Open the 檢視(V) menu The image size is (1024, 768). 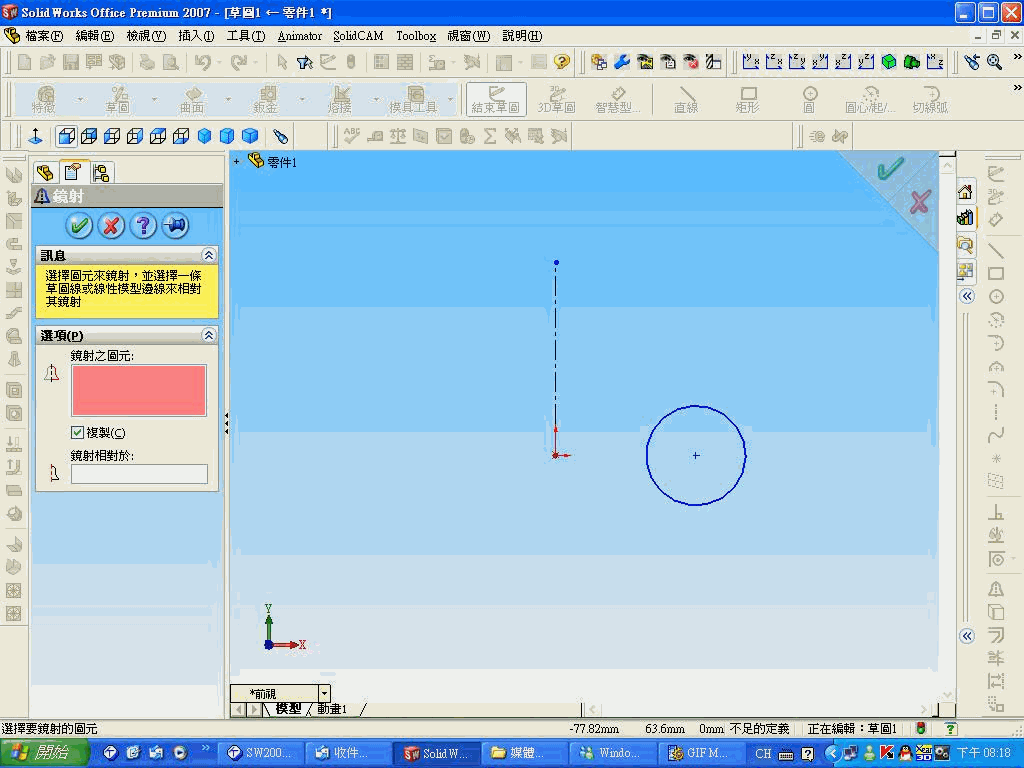click(146, 36)
